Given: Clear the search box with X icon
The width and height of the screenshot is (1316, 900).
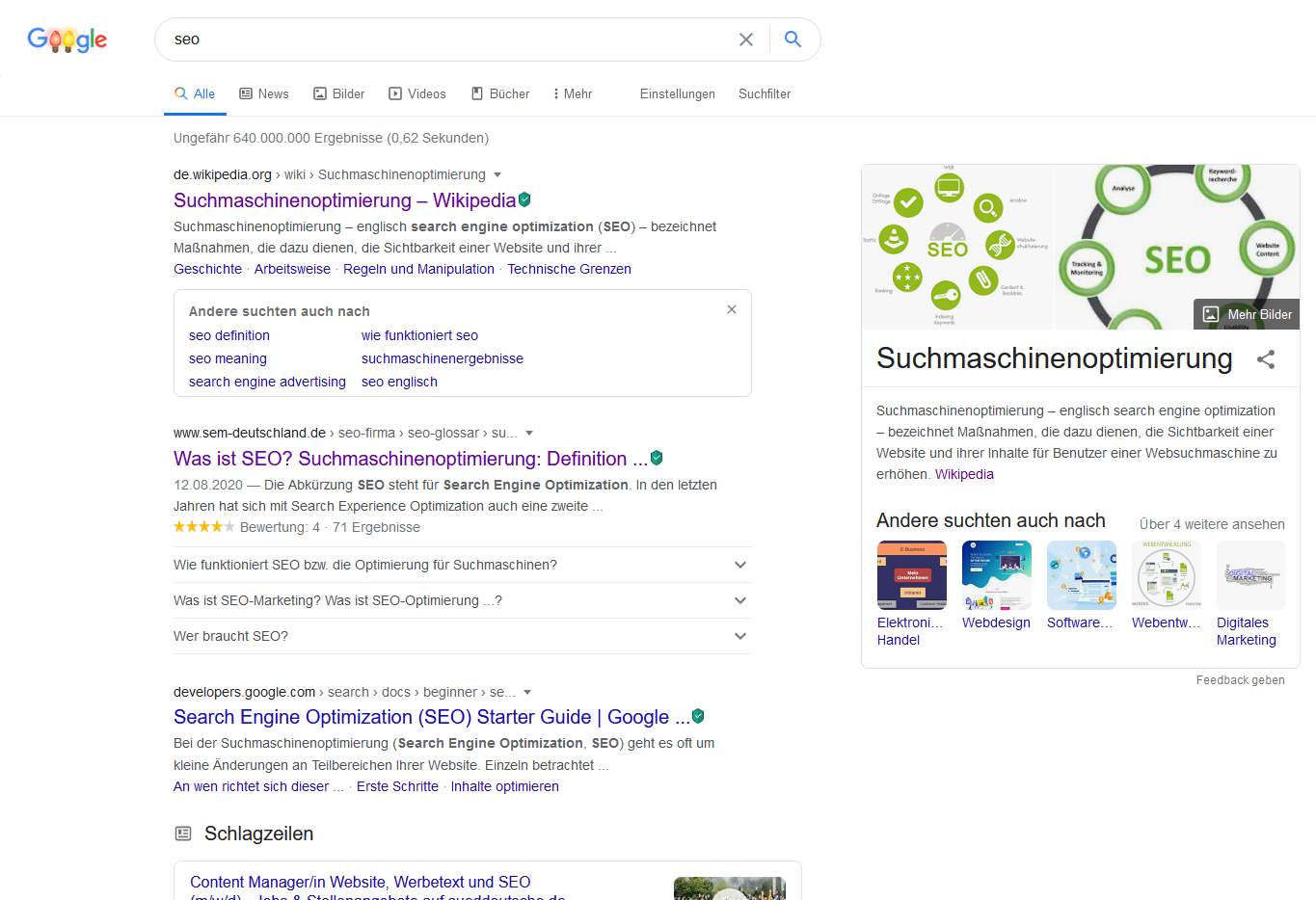Looking at the screenshot, I should point(745,40).
